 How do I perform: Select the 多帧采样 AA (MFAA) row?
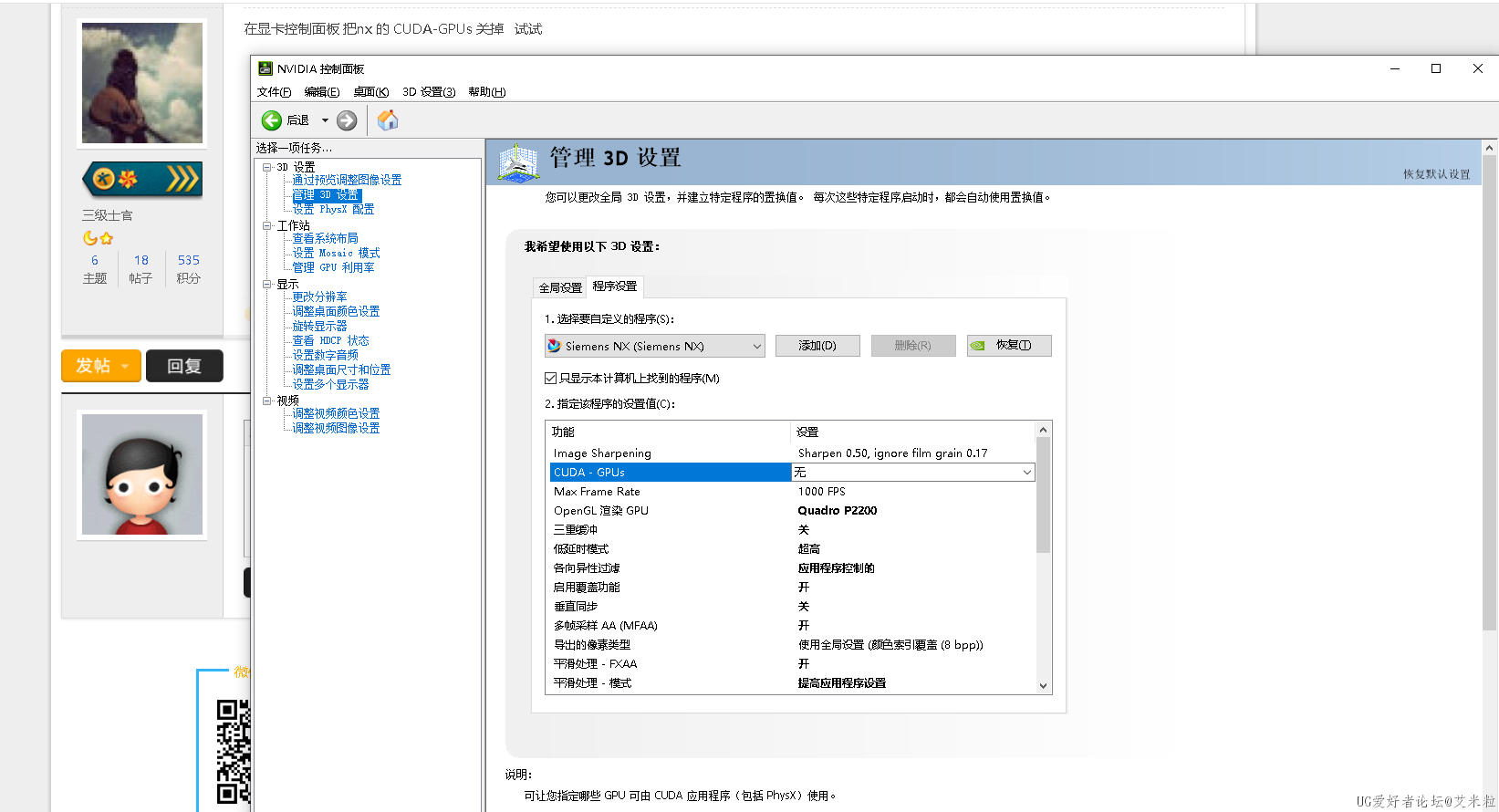coord(792,626)
